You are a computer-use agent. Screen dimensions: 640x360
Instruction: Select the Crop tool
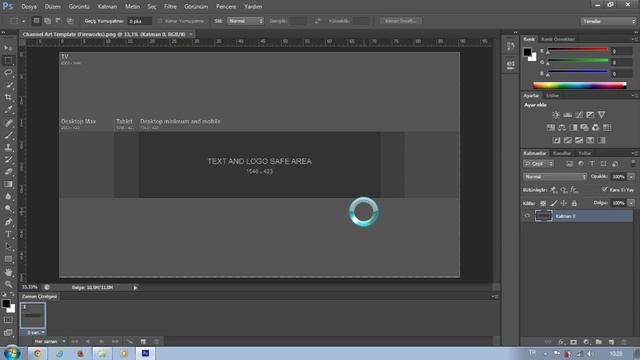(x=8, y=98)
